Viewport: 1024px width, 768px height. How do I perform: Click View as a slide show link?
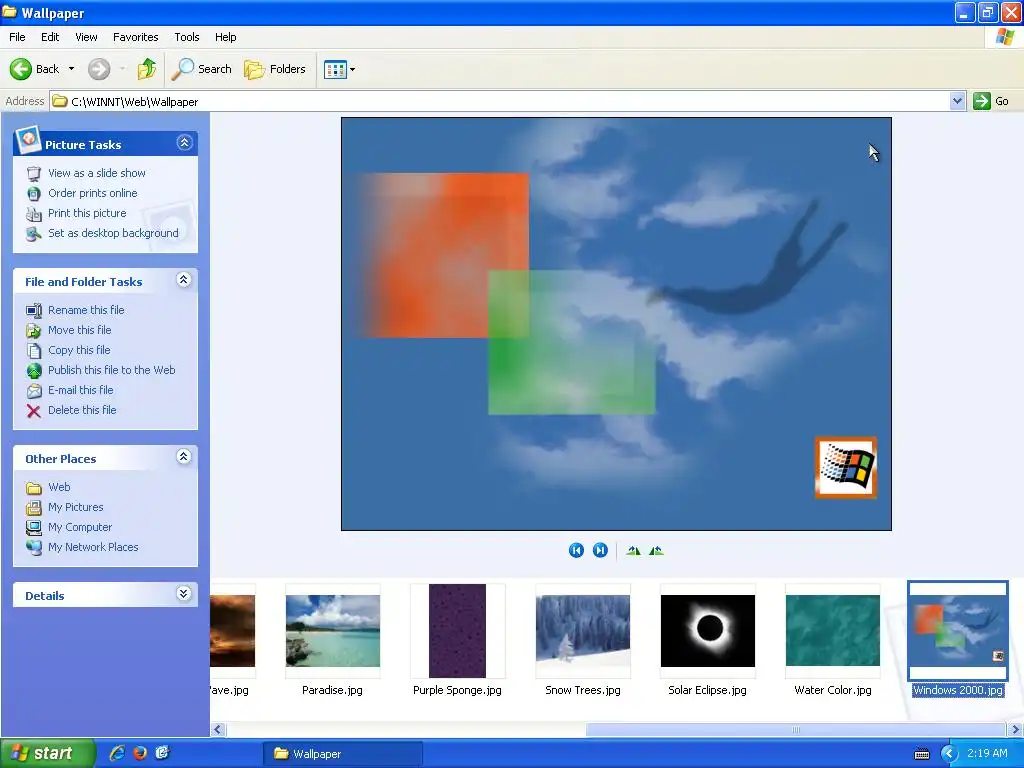[97, 173]
